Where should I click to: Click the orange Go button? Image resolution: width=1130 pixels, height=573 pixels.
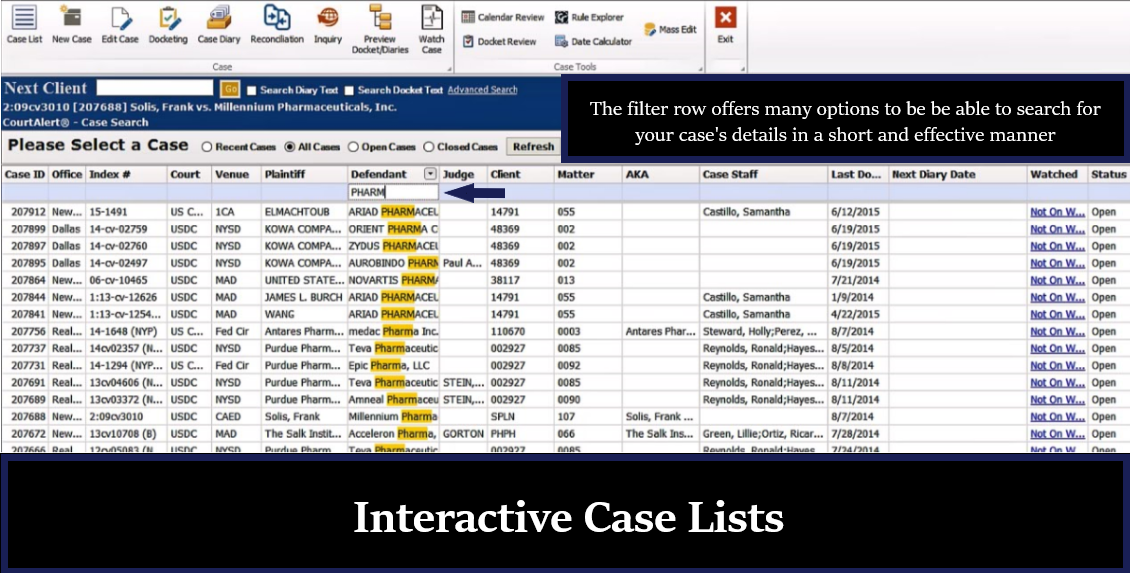(230, 89)
